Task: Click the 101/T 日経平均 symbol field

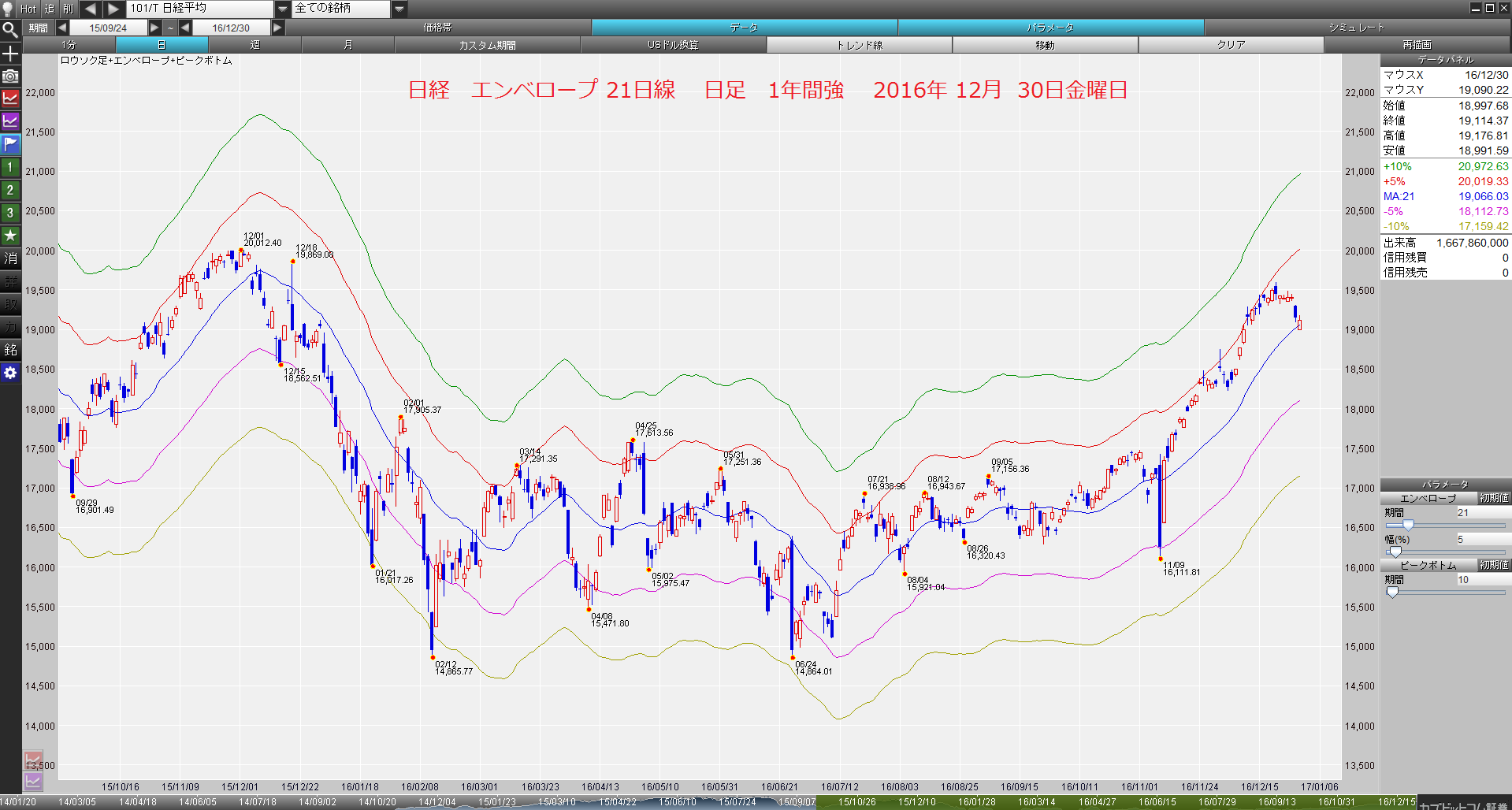Action: (200, 9)
